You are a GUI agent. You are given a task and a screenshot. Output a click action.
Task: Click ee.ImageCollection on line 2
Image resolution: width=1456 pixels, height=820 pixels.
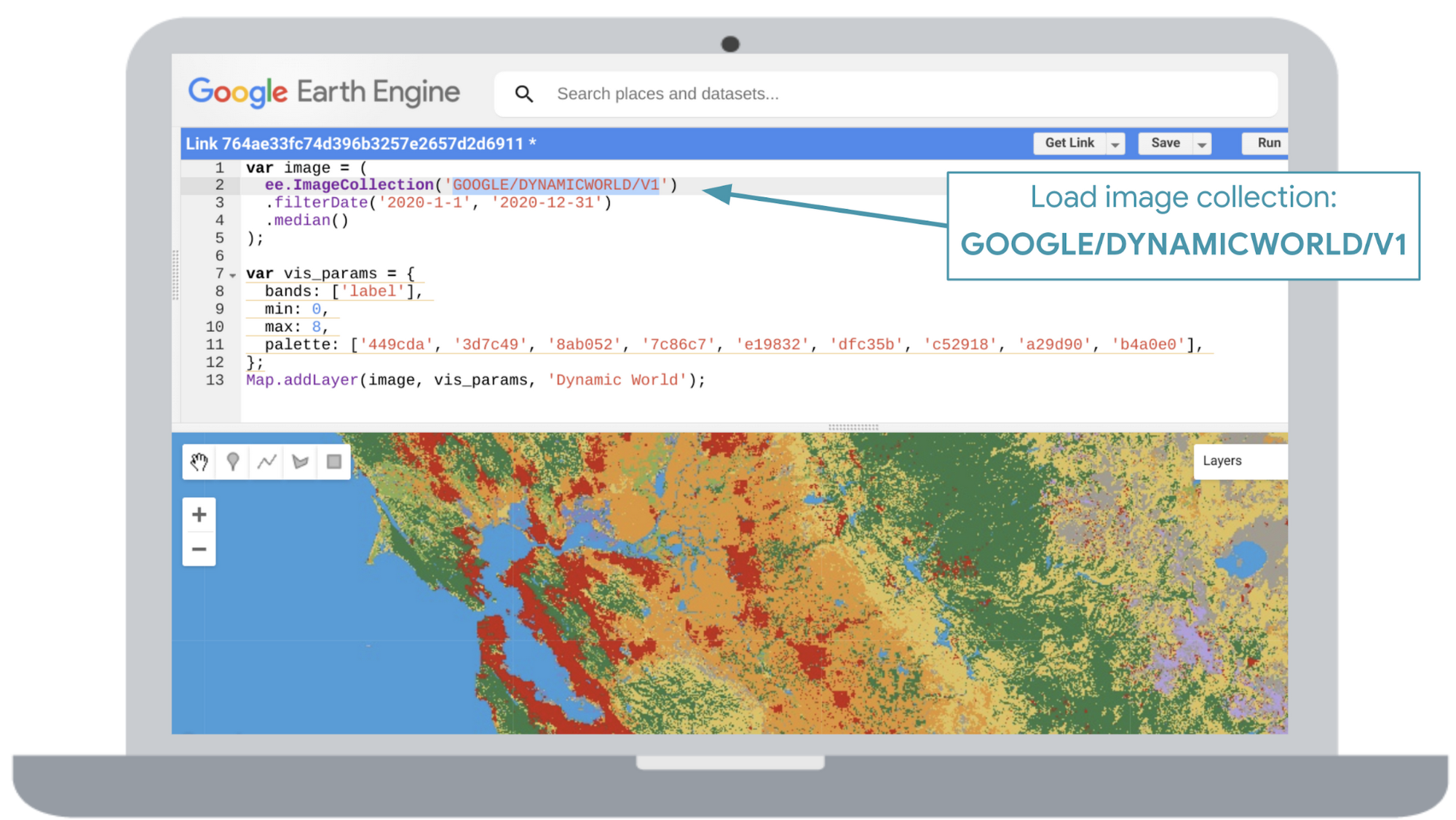[349, 186]
